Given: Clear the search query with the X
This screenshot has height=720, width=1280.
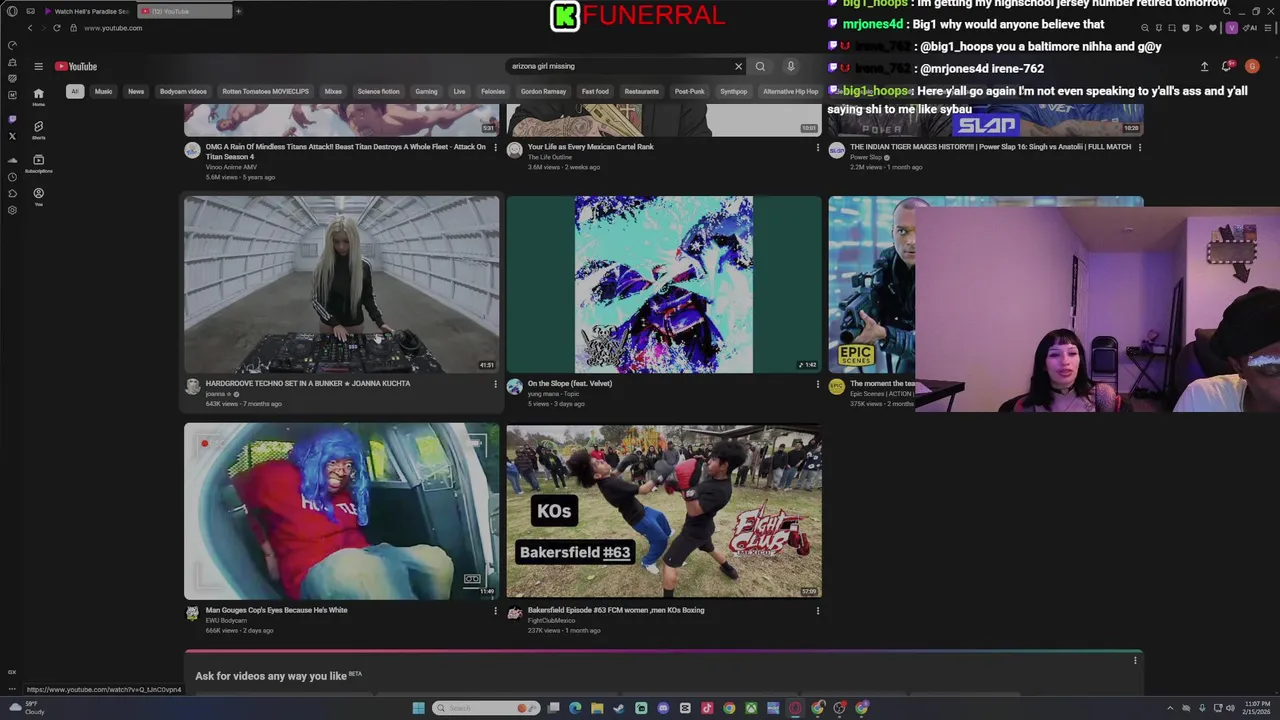Looking at the screenshot, I should tap(738, 67).
